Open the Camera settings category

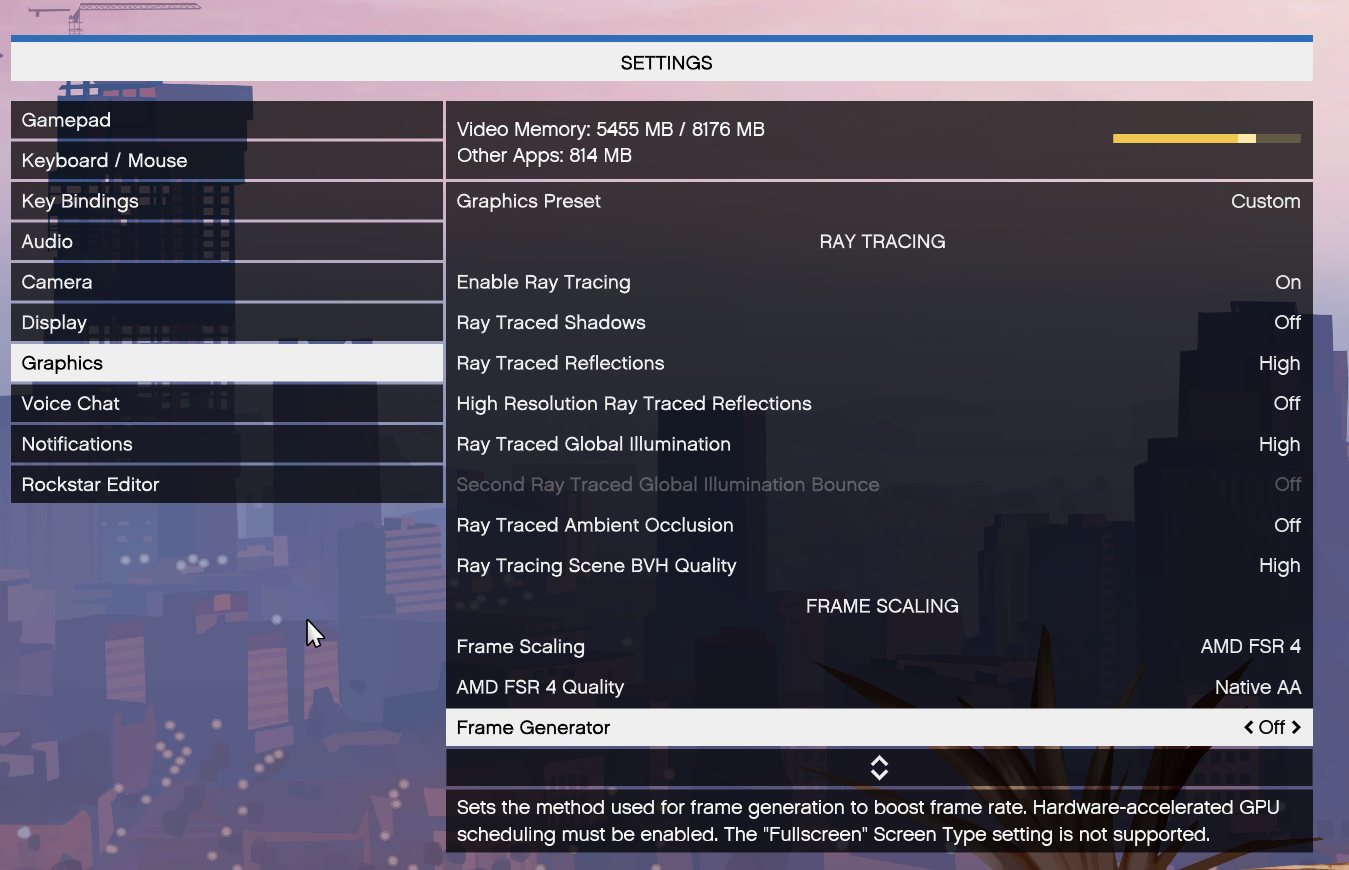point(227,282)
